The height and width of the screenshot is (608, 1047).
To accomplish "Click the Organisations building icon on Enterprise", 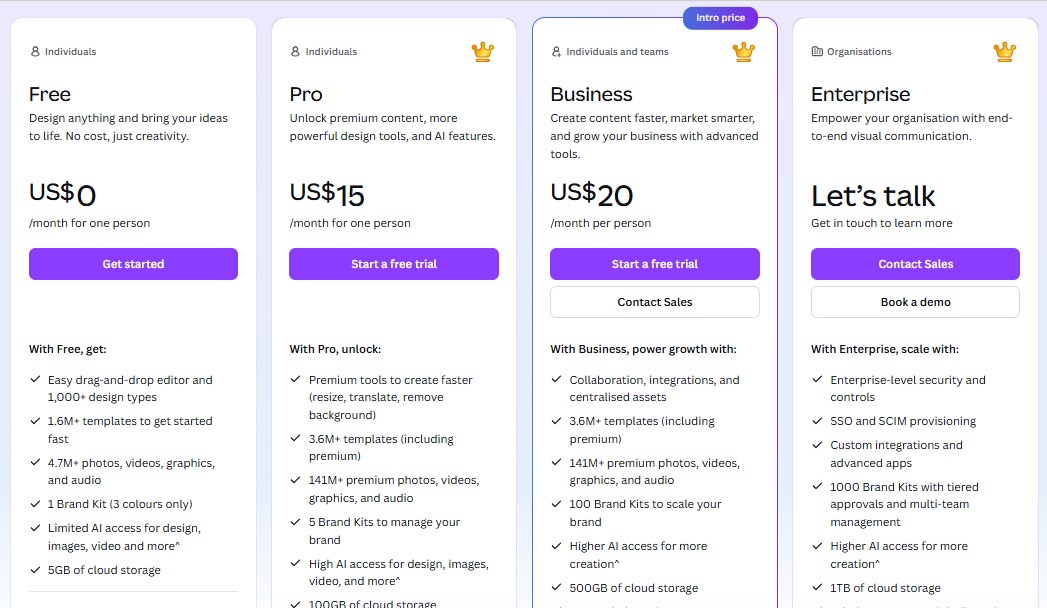I will (x=817, y=51).
